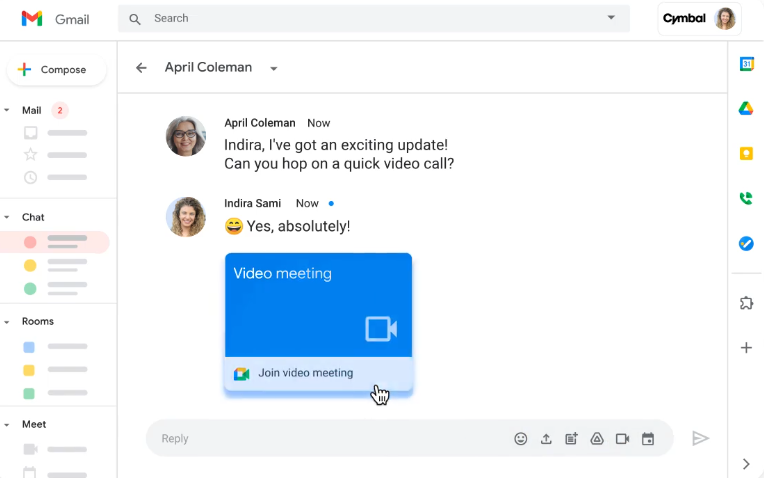Collapse the Meet section
The image size is (764, 478).
coord(7,425)
